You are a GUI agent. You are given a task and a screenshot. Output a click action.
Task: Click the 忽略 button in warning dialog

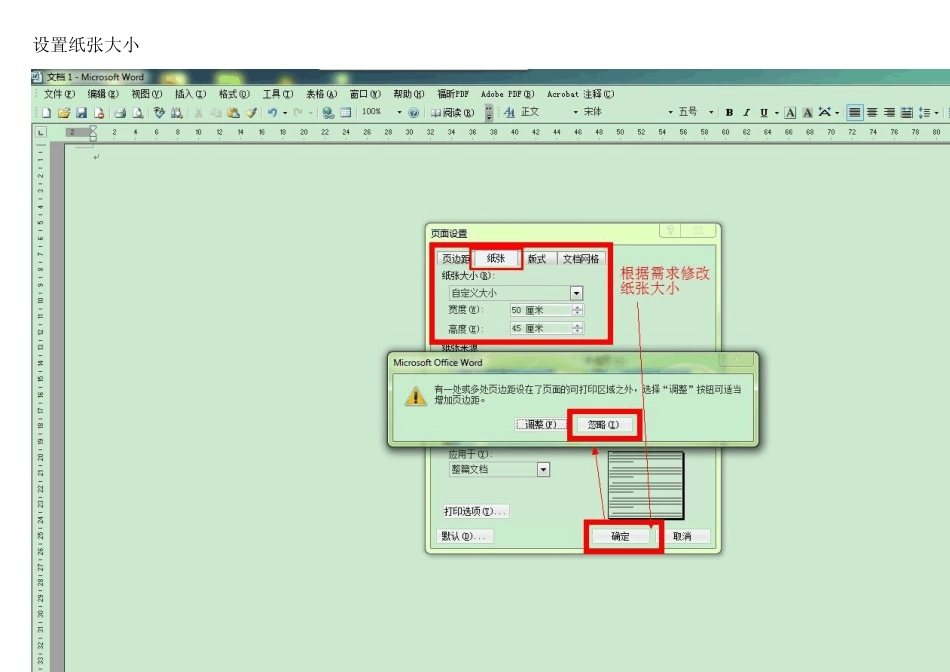[603, 425]
